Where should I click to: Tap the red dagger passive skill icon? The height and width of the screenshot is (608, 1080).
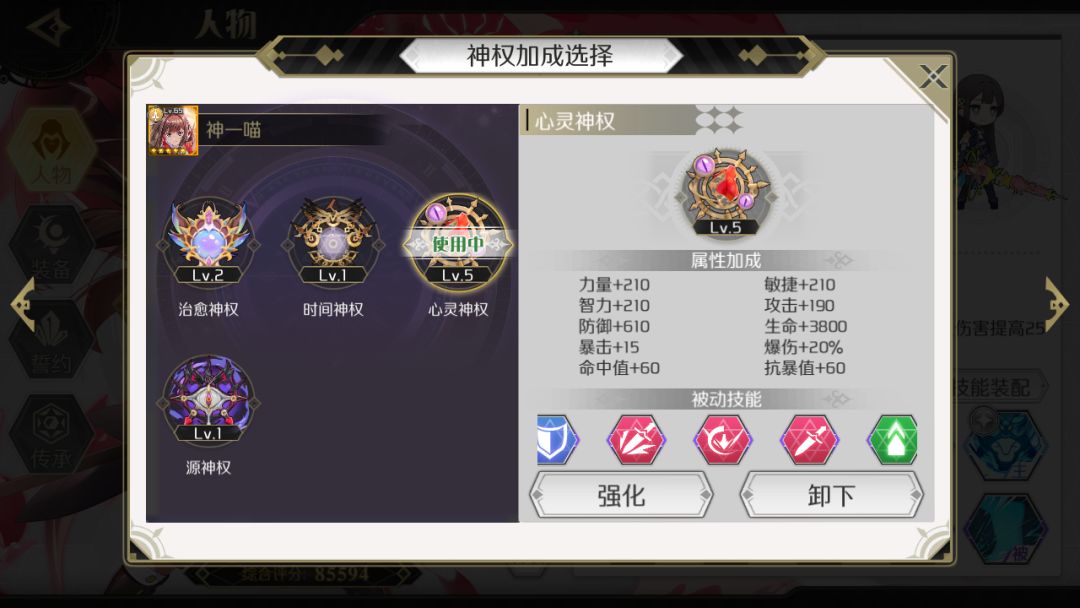pos(809,439)
